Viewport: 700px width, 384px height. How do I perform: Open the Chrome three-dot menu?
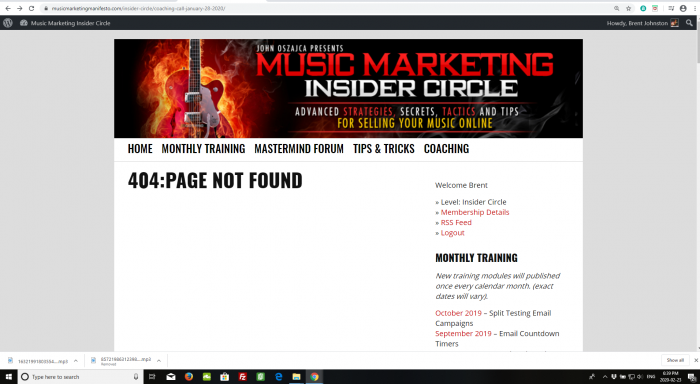point(696,8)
